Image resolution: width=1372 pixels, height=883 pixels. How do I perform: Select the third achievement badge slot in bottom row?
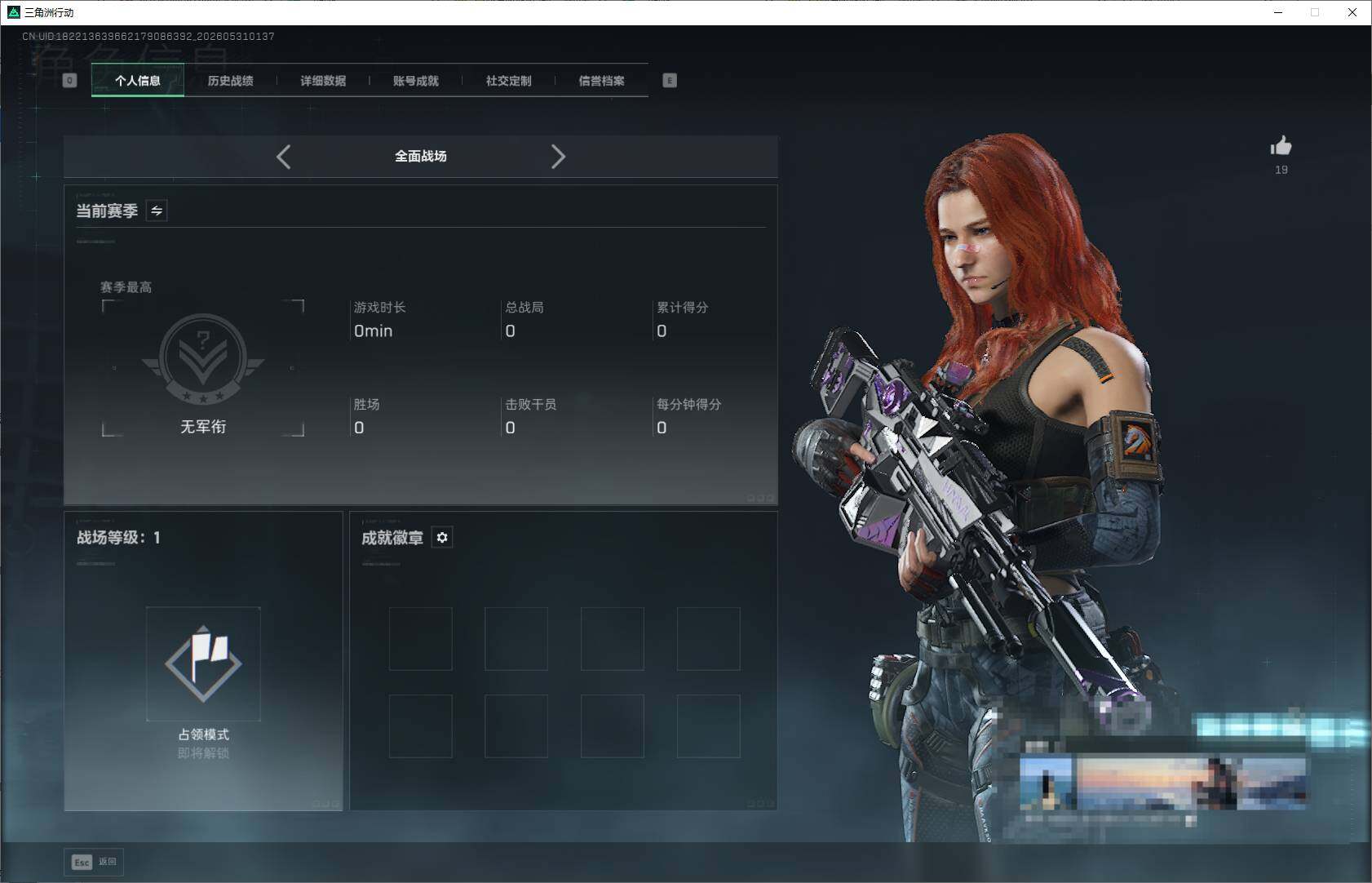(613, 726)
